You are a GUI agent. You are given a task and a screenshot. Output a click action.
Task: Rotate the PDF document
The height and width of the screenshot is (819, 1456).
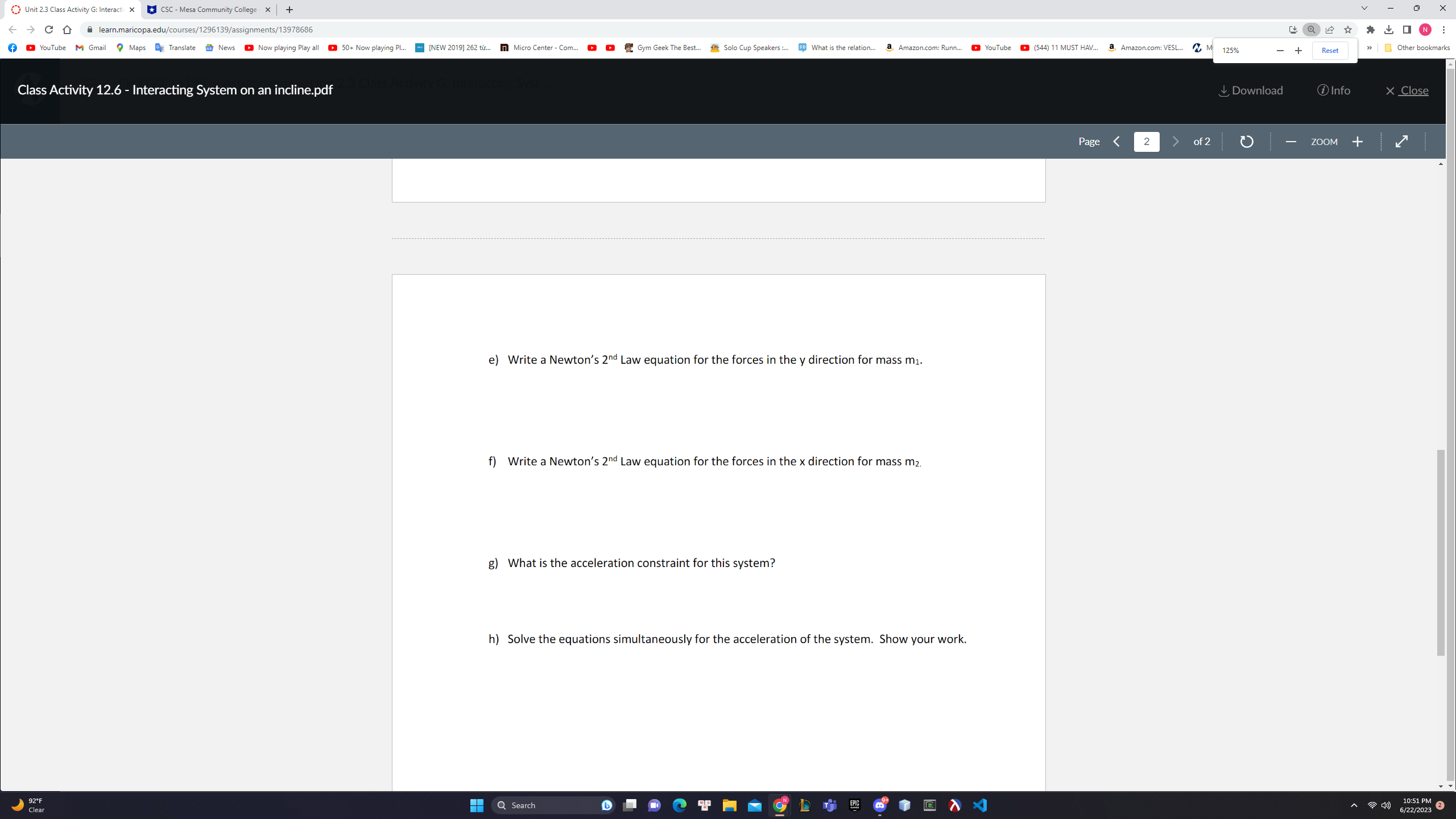(1246, 142)
